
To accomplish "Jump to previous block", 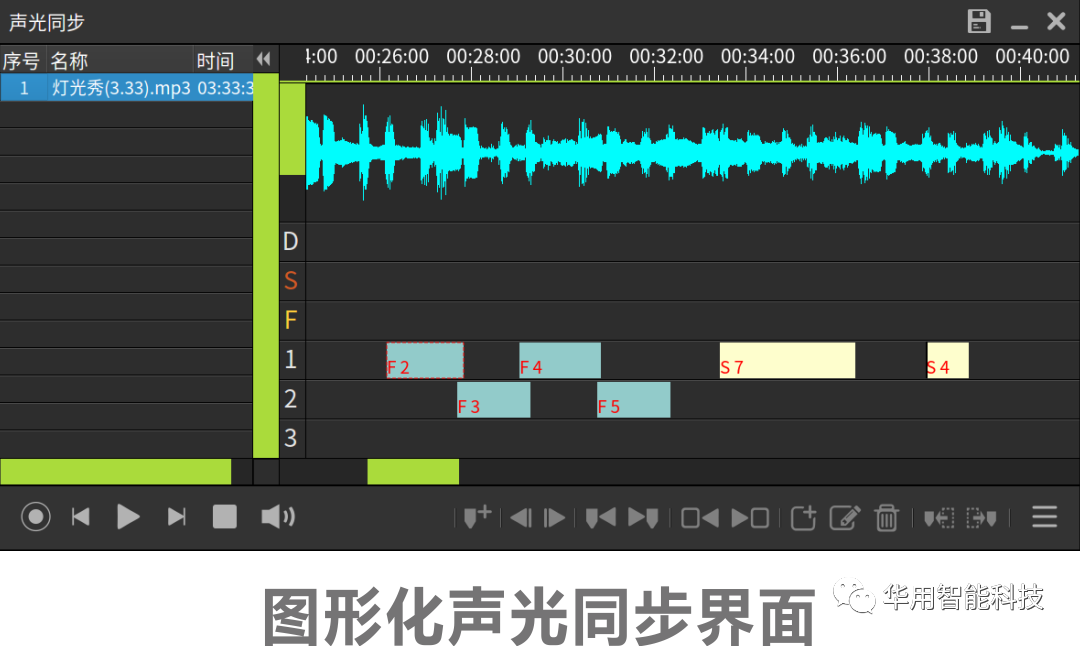I will [x=700, y=517].
